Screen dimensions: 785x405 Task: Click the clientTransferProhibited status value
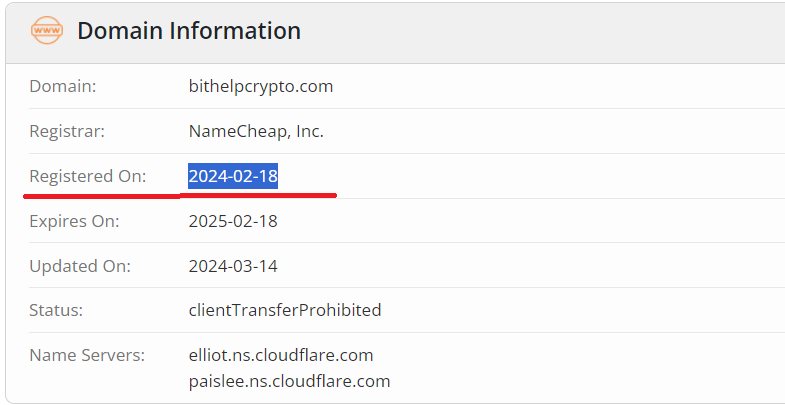(x=285, y=310)
